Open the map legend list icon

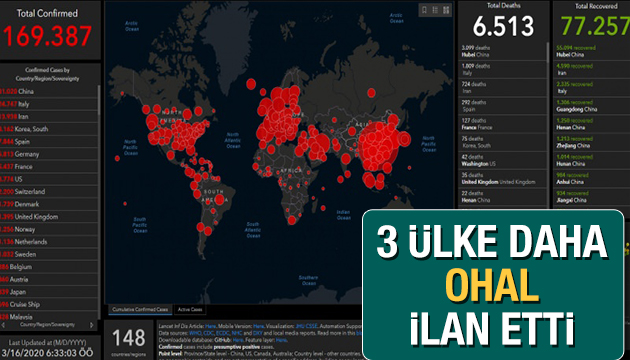(x=435, y=10)
